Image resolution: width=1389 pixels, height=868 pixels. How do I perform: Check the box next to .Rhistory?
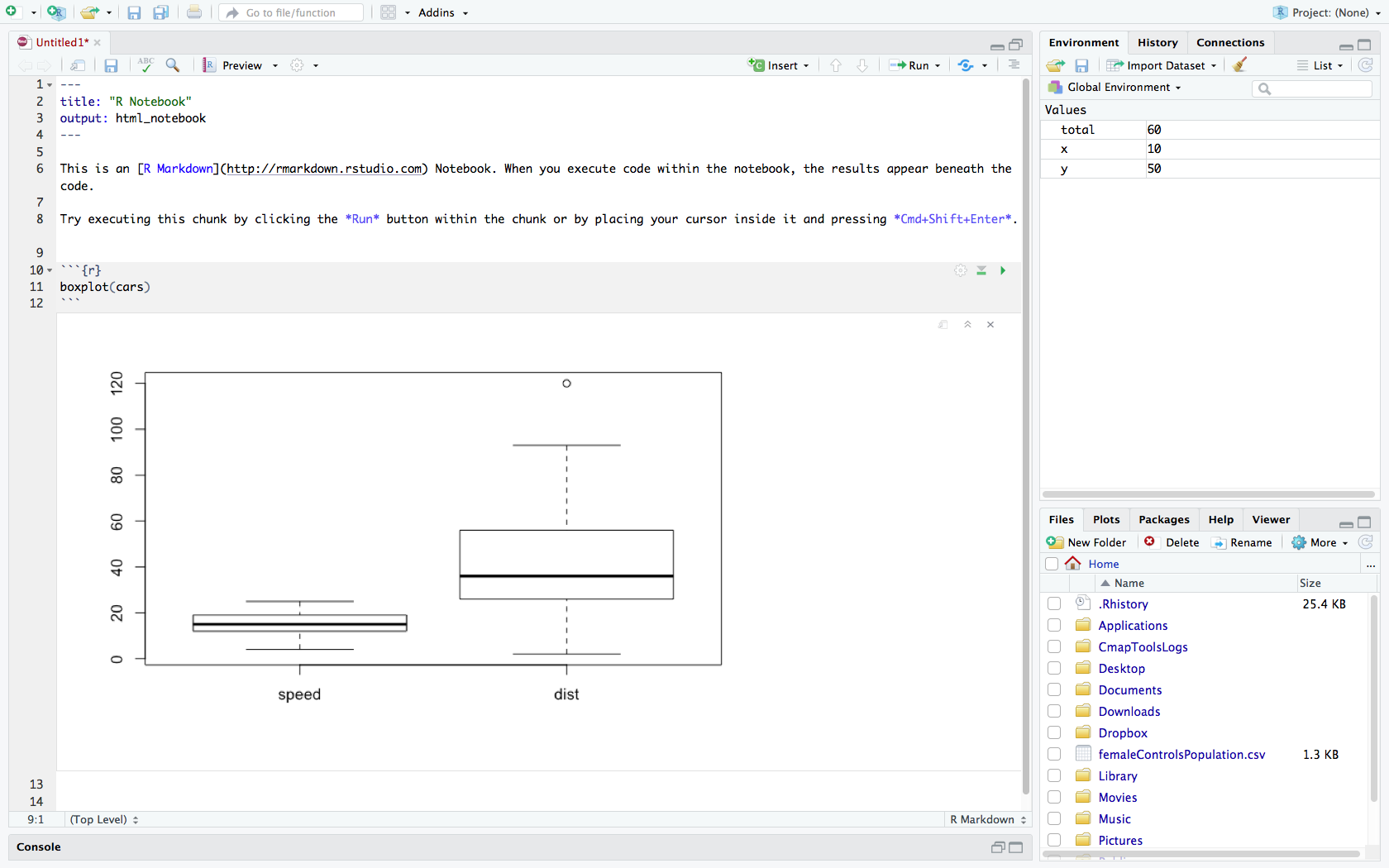(1054, 604)
